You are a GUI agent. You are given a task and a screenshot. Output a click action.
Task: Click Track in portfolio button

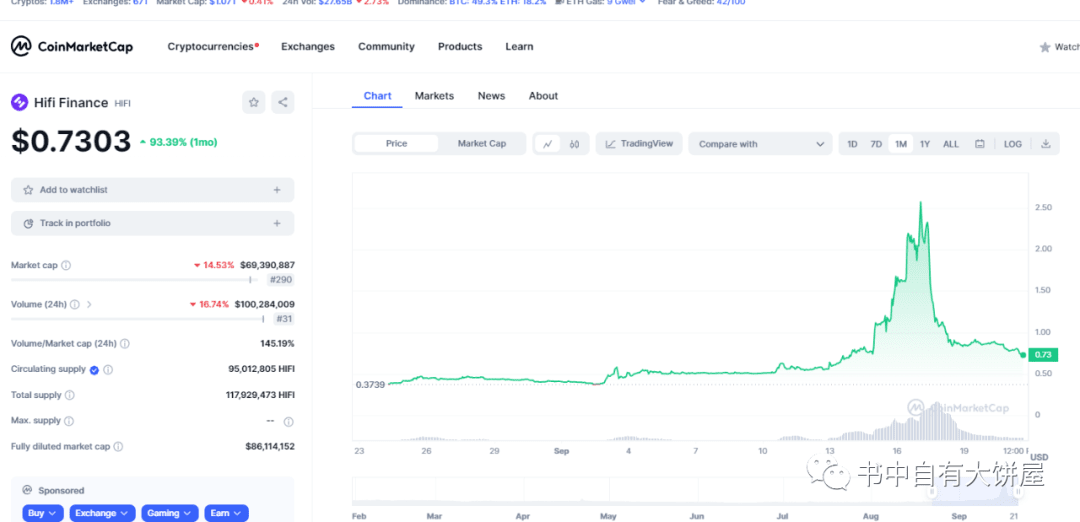pyautogui.click(x=152, y=223)
